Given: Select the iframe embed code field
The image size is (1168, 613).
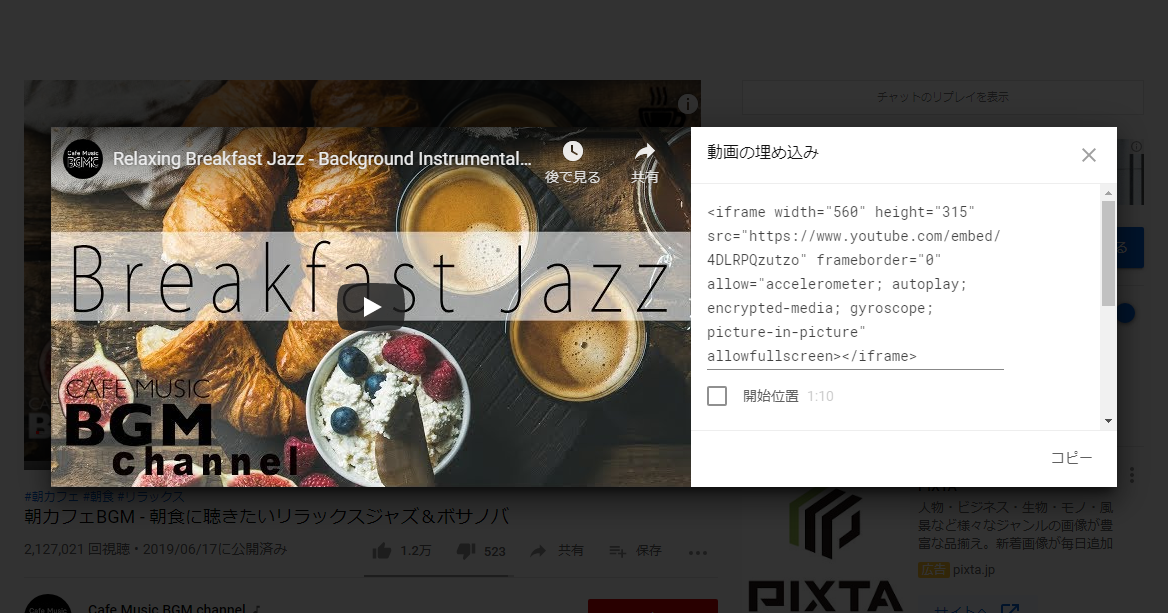Looking at the screenshot, I should [x=855, y=284].
